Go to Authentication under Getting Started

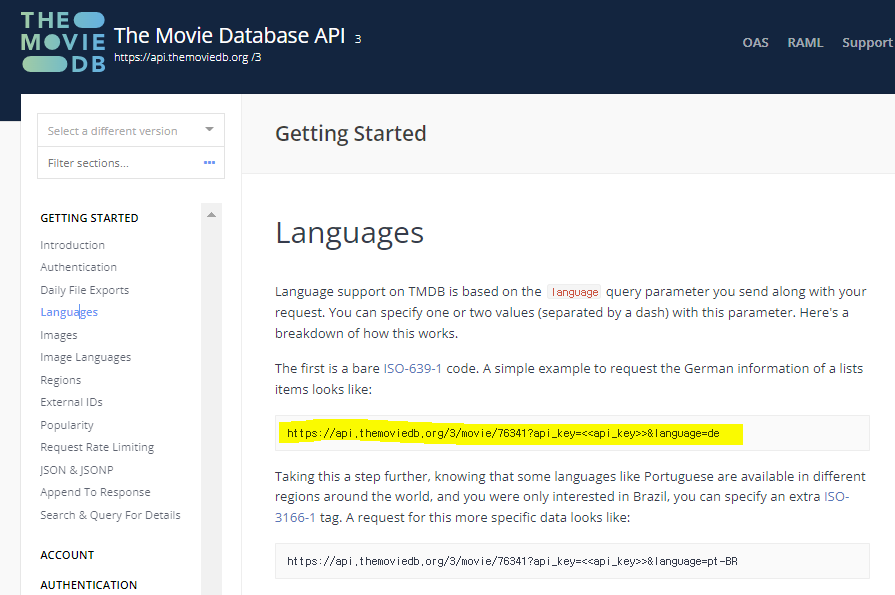tap(78, 267)
